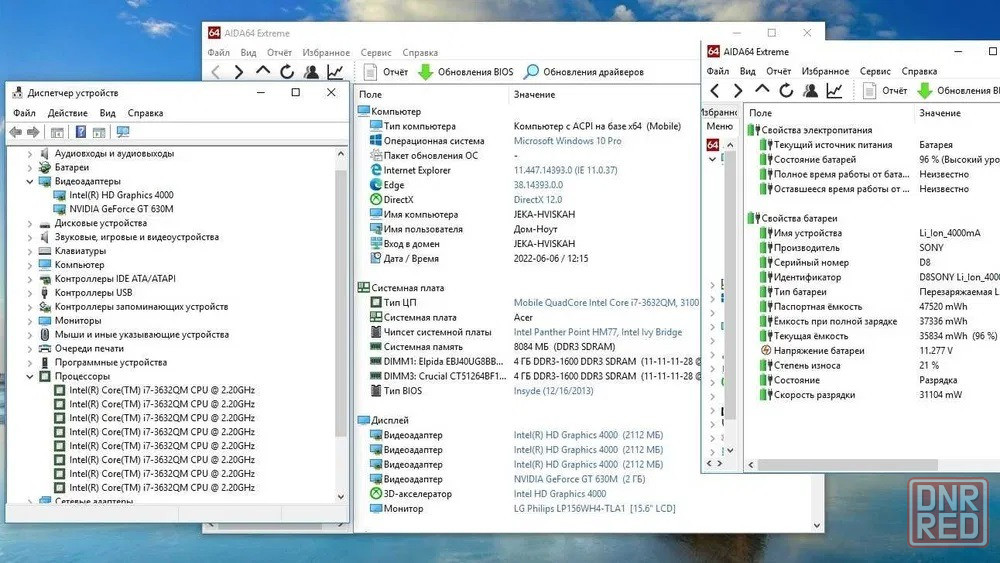
Task: Select Программные устройства in Device Manager
Action: (x=111, y=363)
